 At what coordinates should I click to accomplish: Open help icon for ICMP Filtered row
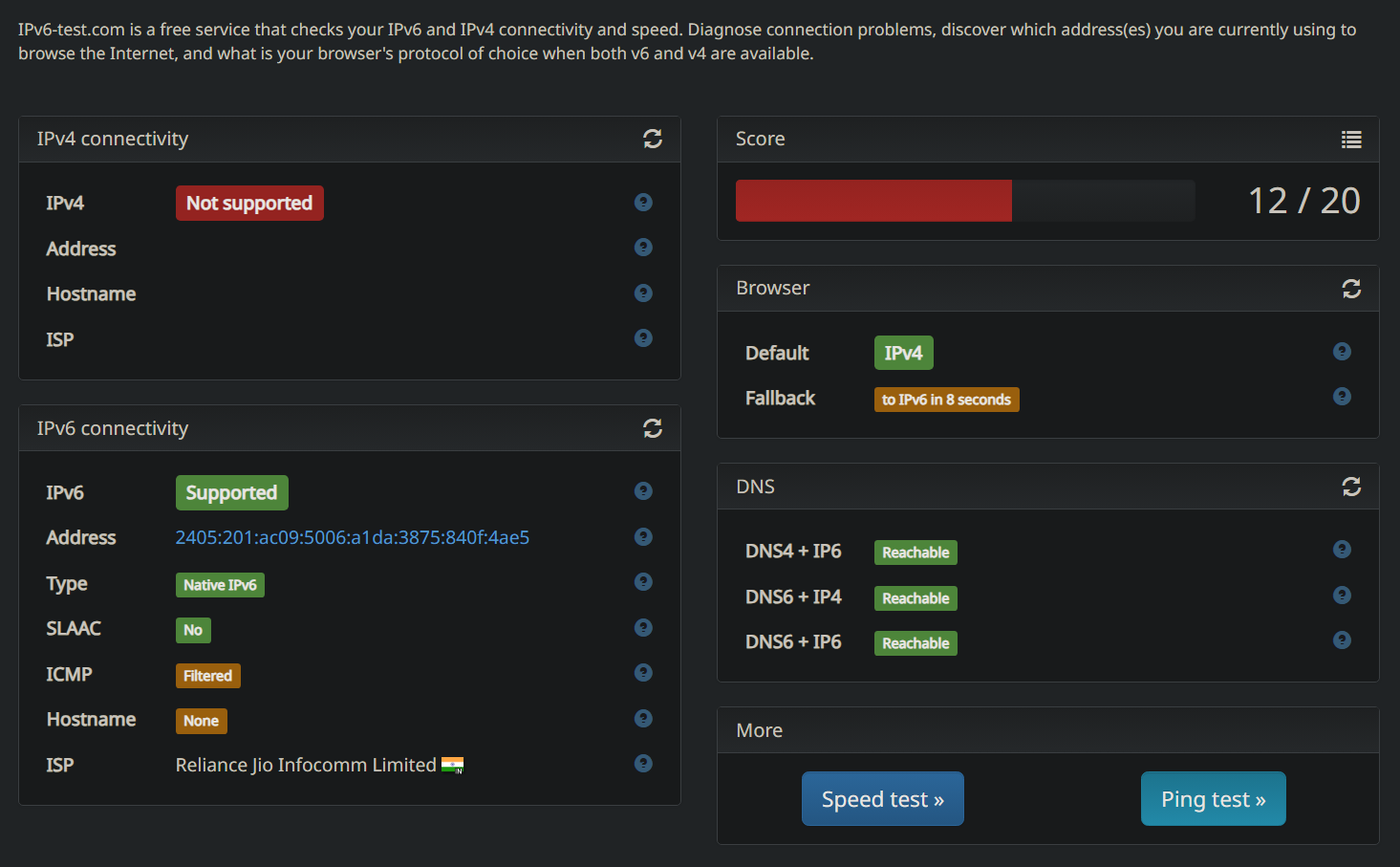[643, 672]
